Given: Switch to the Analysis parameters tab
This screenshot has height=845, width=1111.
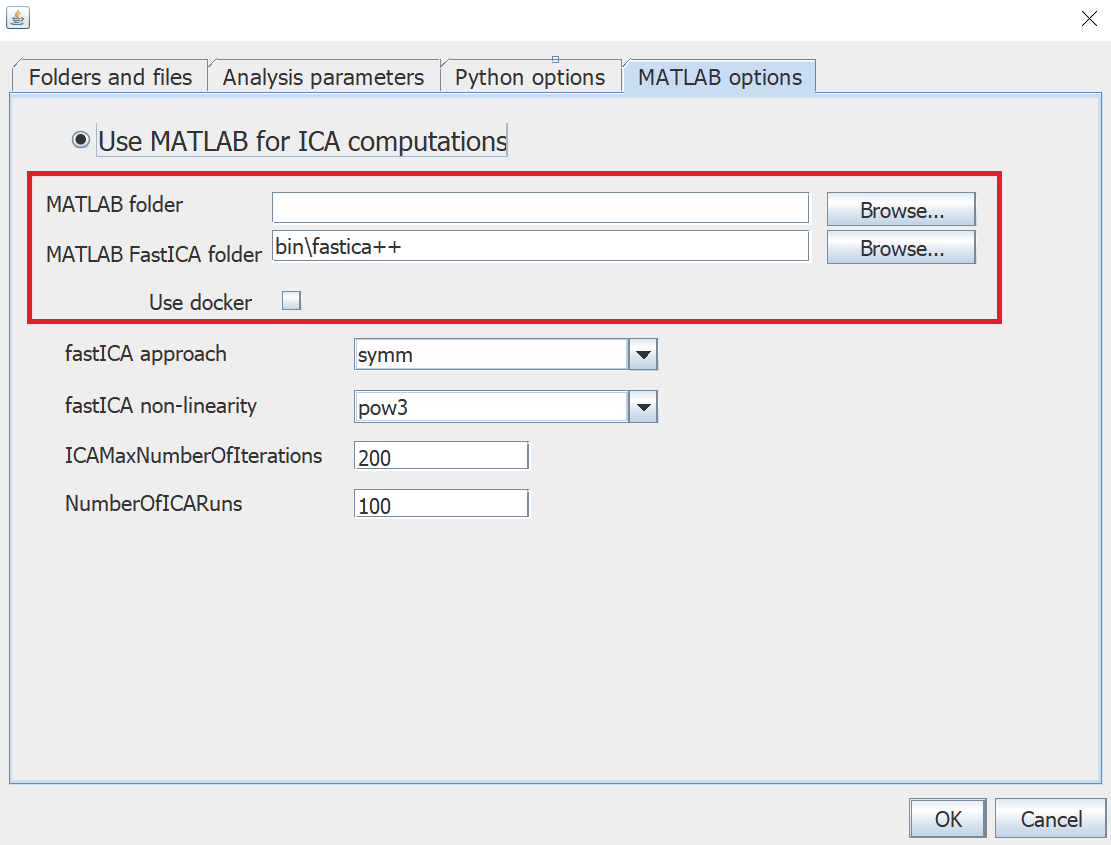Looking at the screenshot, I should [x=322, y=76].
